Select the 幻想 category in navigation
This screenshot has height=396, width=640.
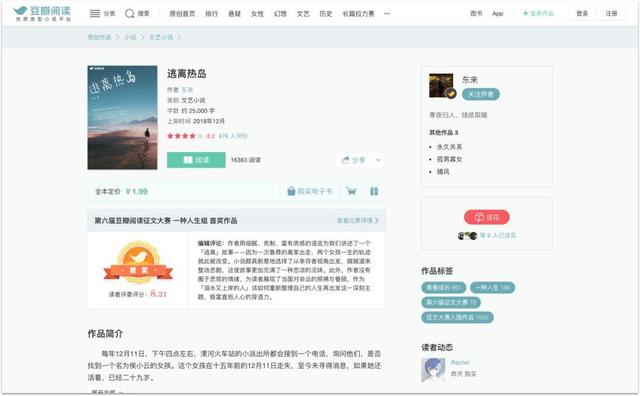click(280, 13)
